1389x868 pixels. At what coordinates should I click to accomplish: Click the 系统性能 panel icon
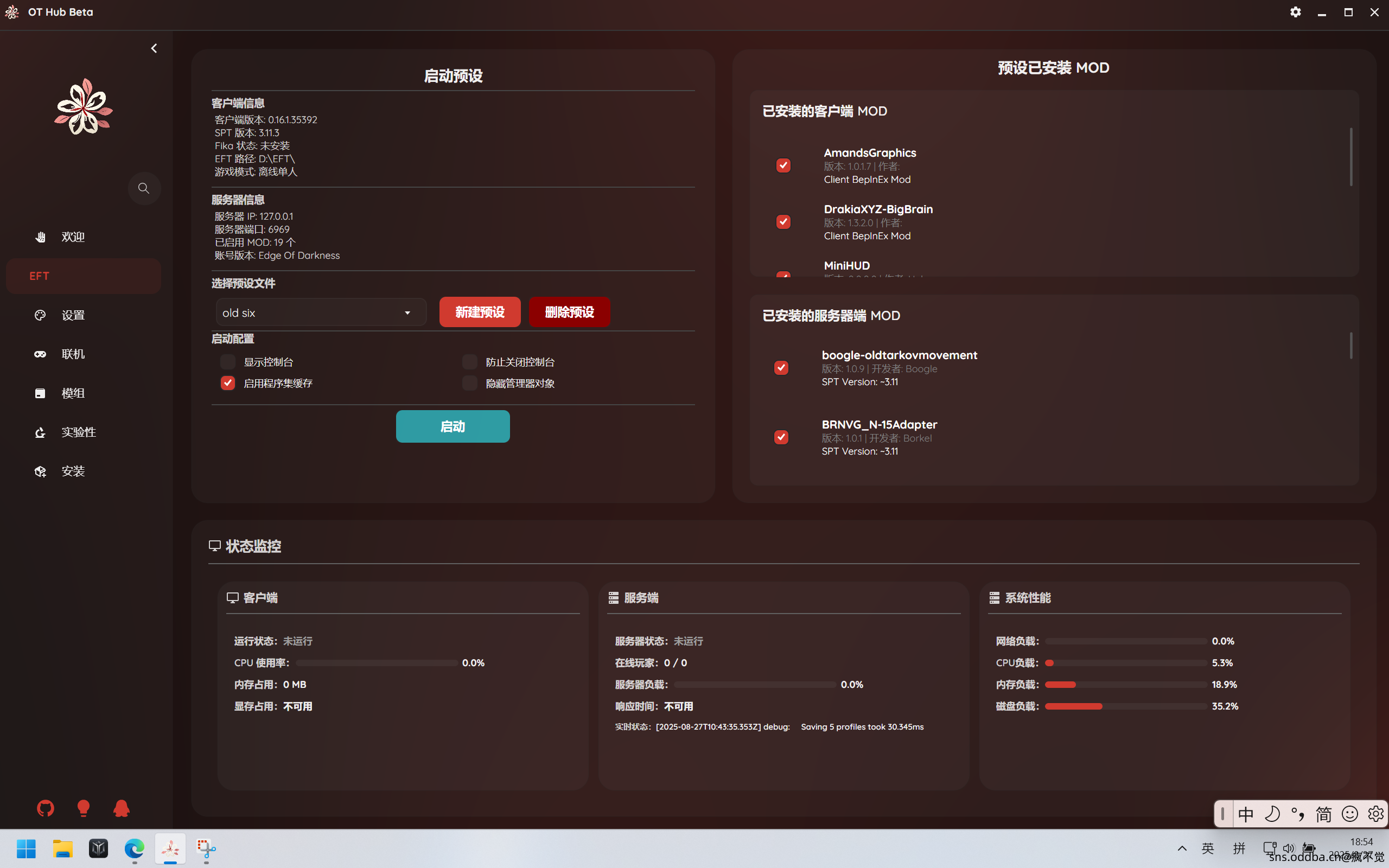pyautogui.click(x=995, y=598)
